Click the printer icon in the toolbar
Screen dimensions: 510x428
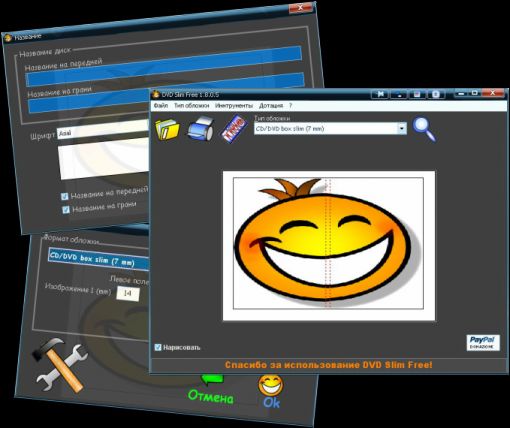(x=201, y=128)
